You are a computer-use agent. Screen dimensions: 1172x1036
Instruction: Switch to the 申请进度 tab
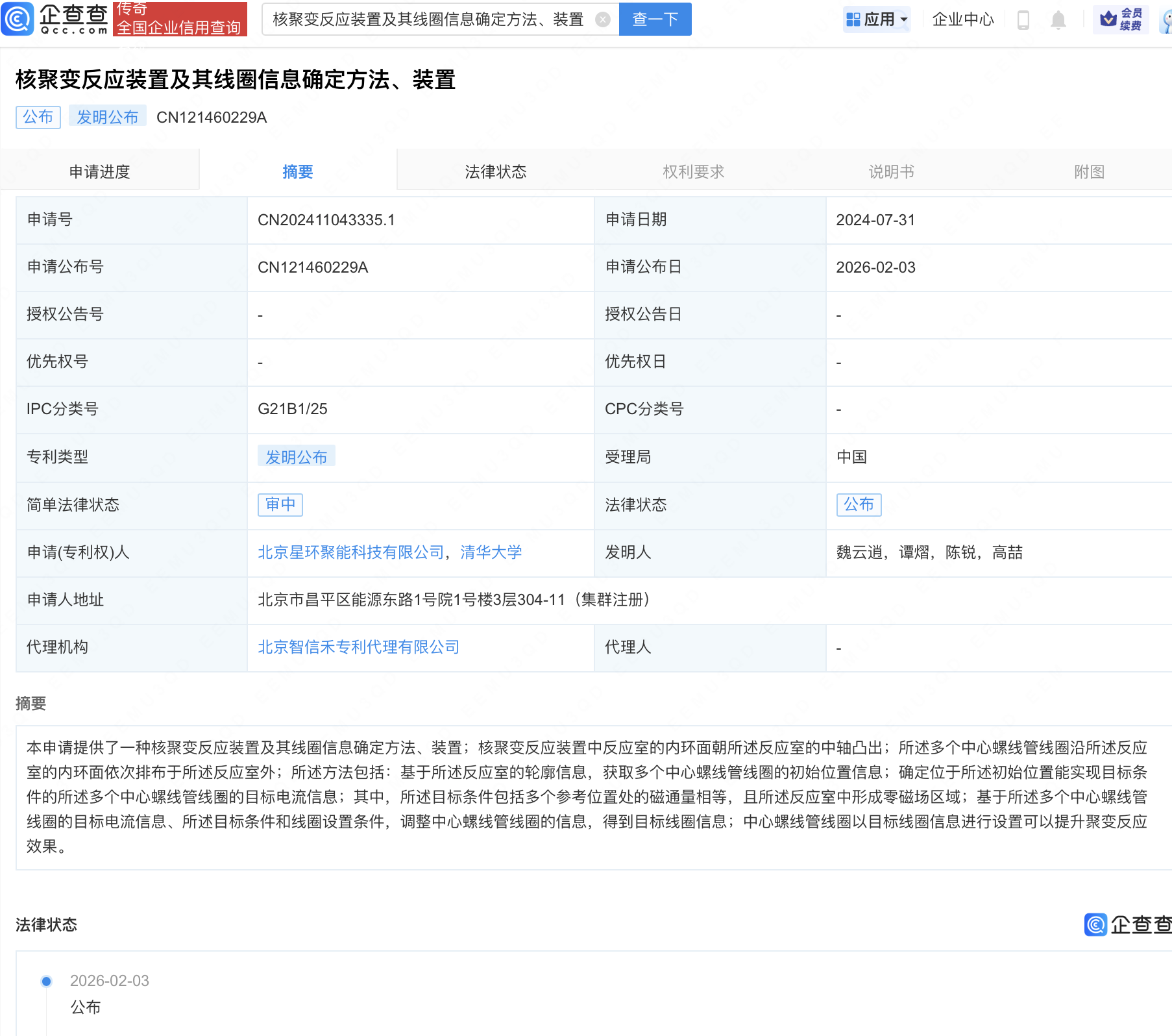pos(99,171)
